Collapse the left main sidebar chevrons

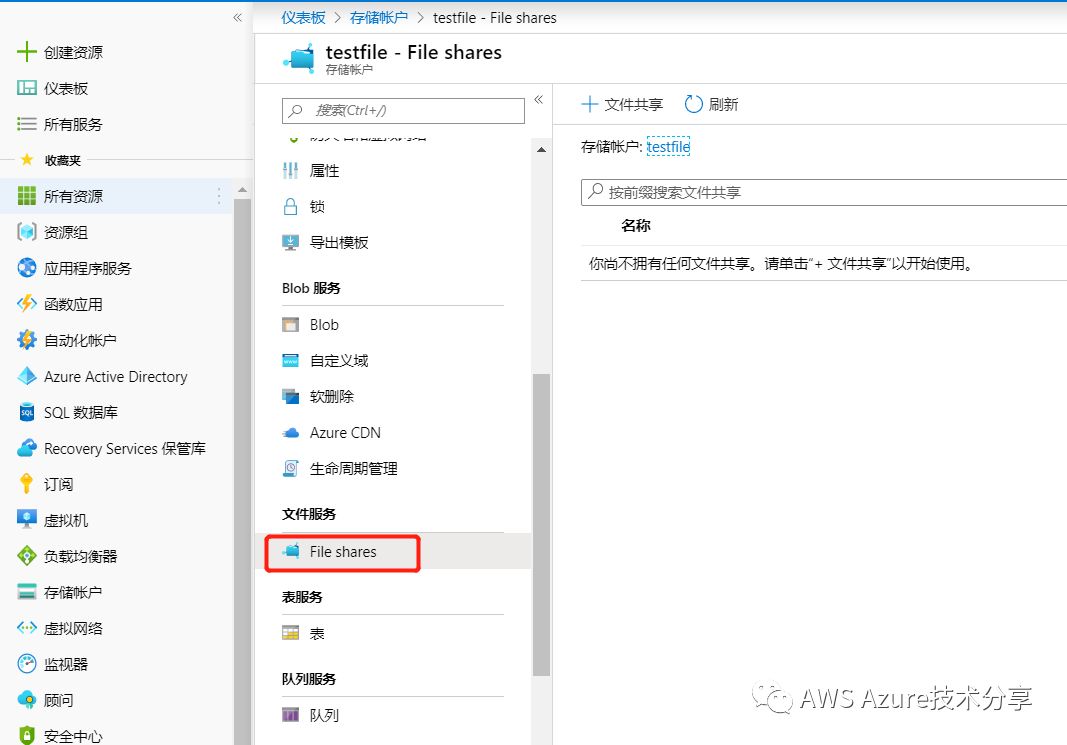(x=237, y=18)
